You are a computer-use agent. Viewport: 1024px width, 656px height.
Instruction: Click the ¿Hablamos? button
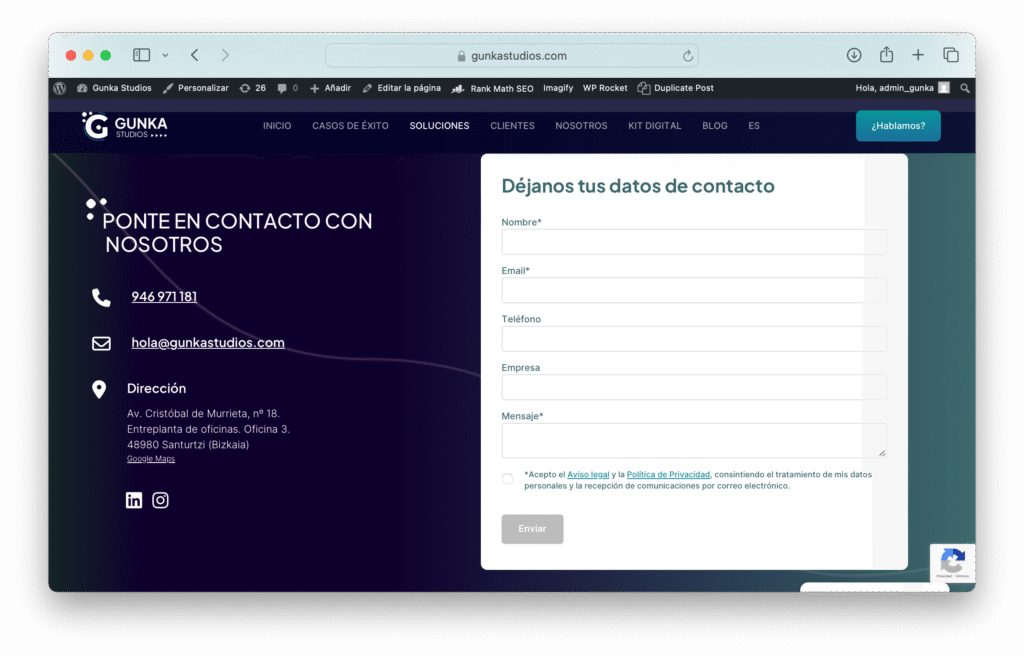[897, 126]
